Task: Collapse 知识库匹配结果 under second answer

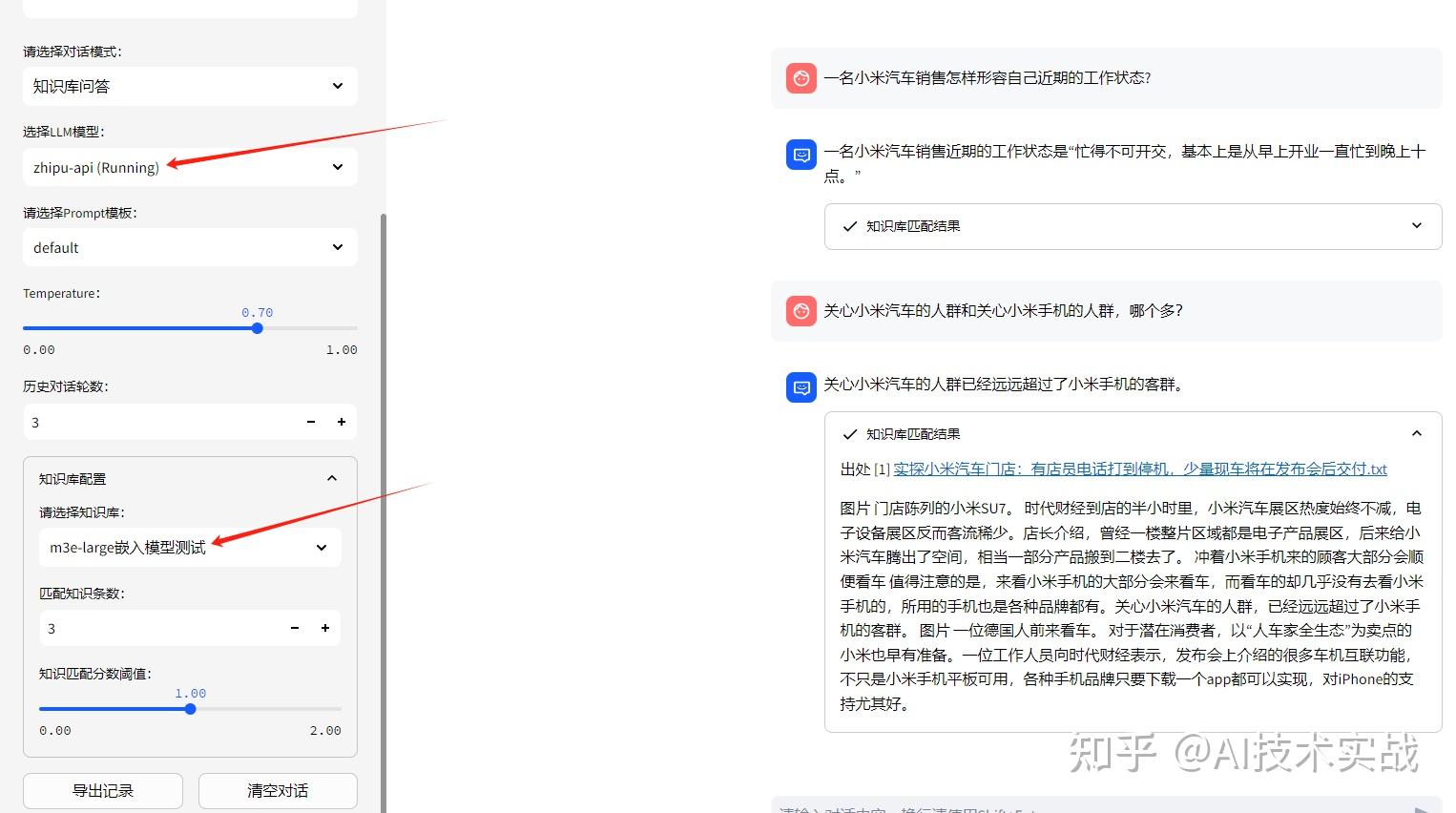Action: click(x=1133, y=434)
